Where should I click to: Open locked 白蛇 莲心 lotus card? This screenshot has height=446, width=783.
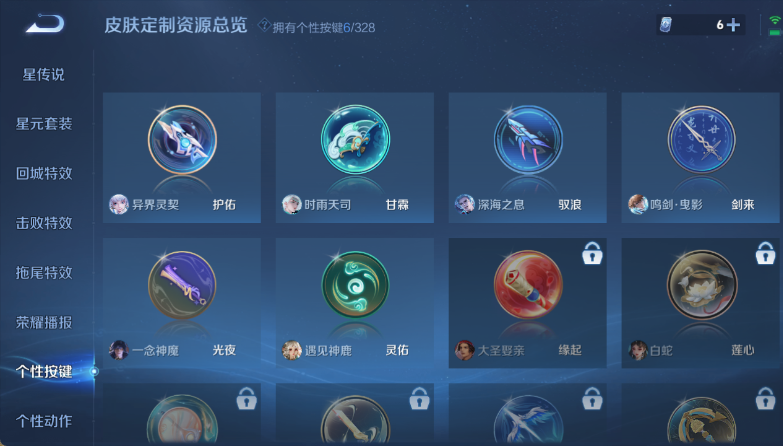coord(700,303)
